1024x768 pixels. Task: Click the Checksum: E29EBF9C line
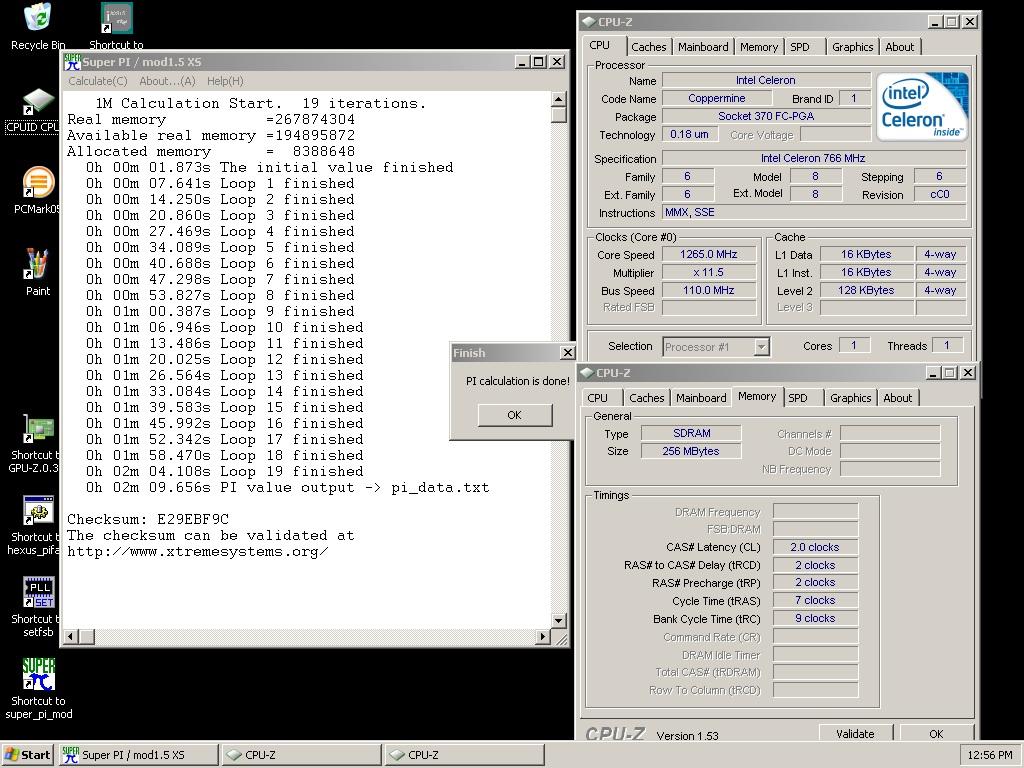(x=148, y=519)
